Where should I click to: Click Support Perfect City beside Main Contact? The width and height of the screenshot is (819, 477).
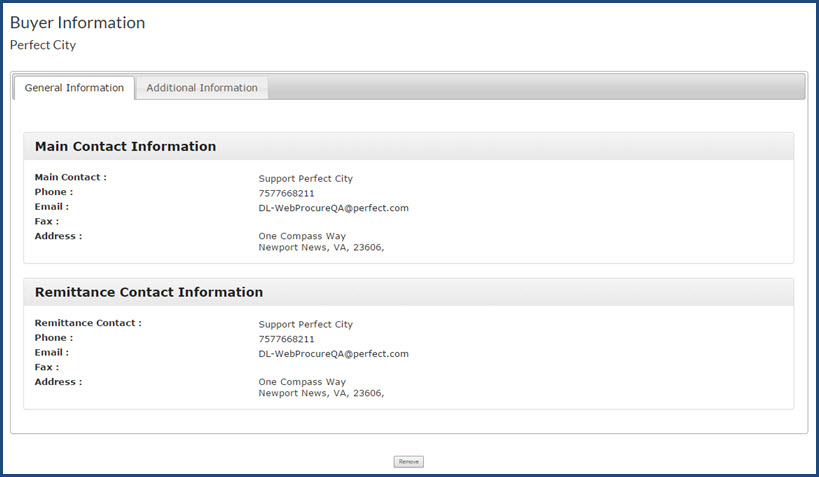305,179
